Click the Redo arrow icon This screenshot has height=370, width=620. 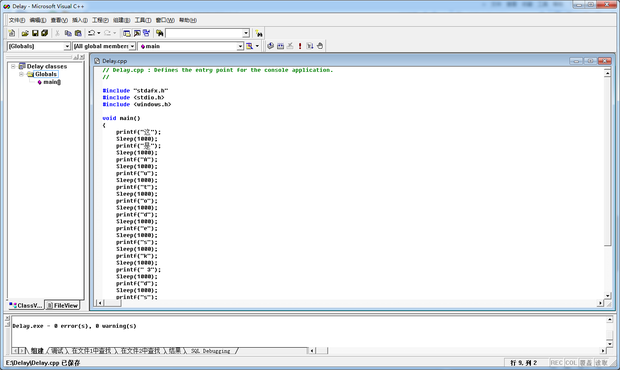point(107,33)
